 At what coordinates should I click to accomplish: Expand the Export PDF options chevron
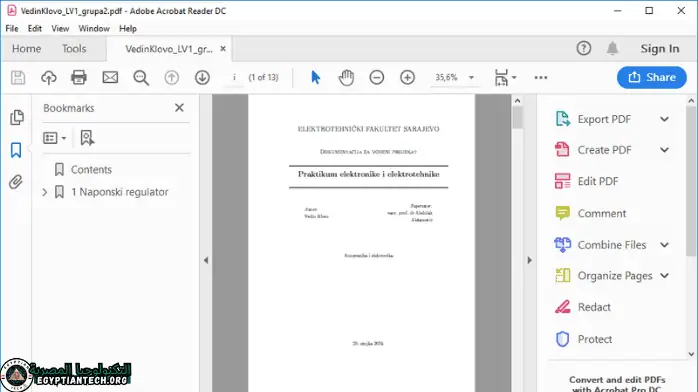click(x=664, y=119)
